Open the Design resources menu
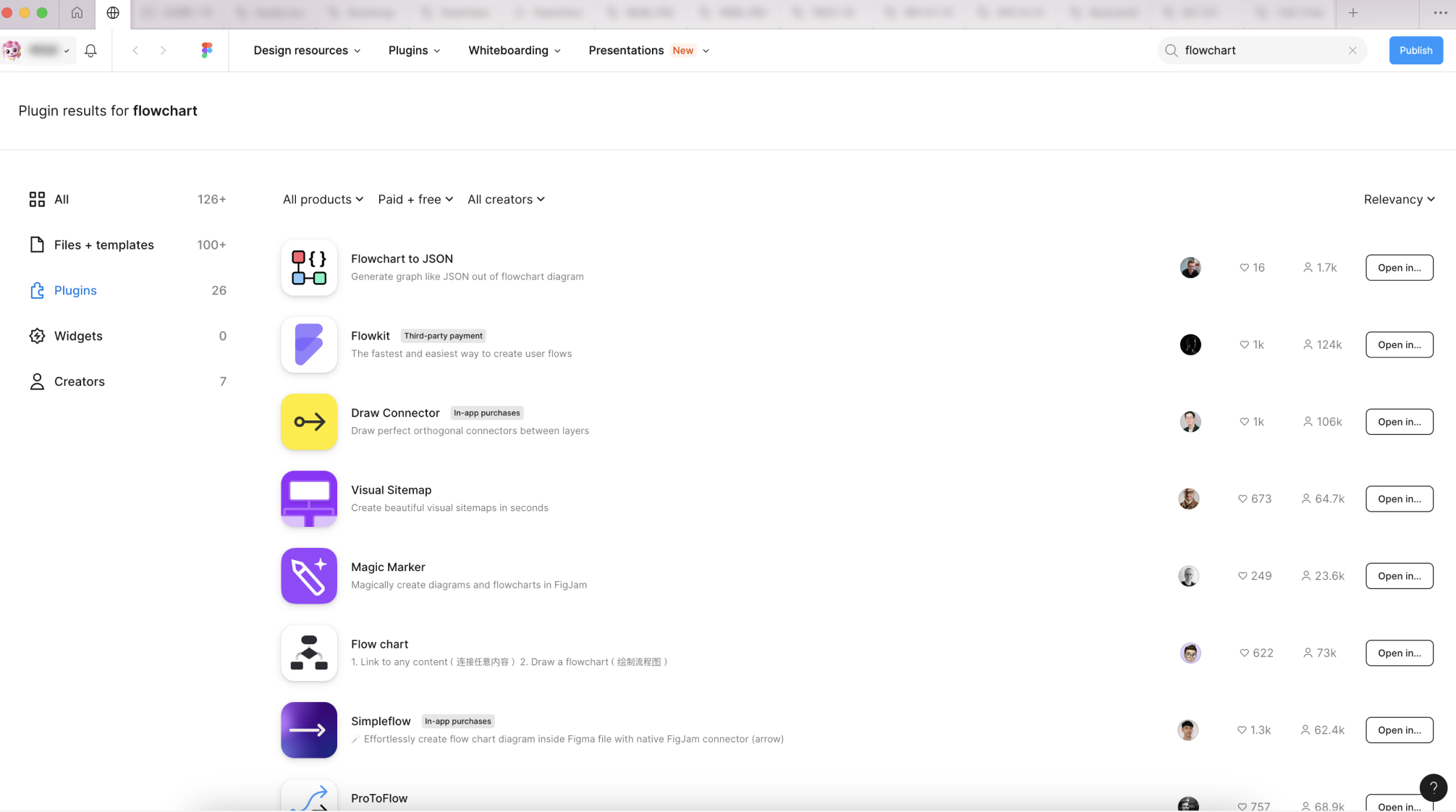 (x=307, y=51)
